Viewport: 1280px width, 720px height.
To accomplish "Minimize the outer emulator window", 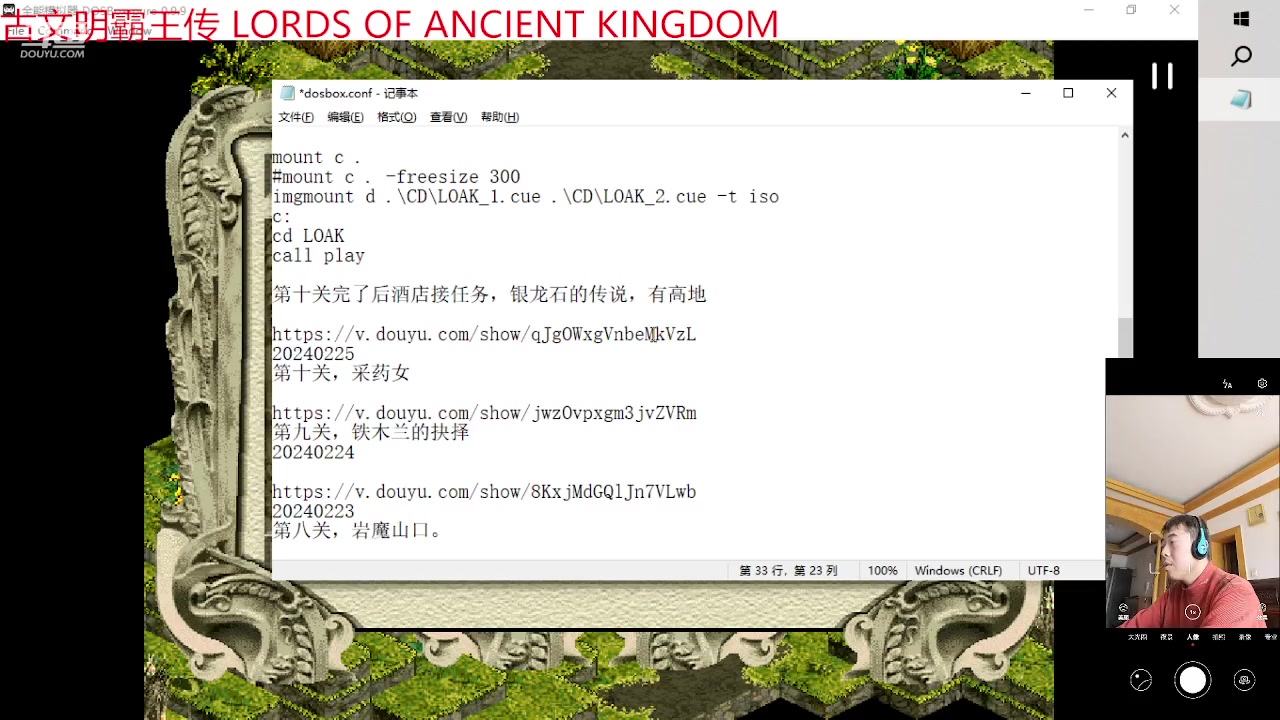I will [1088, 10].
